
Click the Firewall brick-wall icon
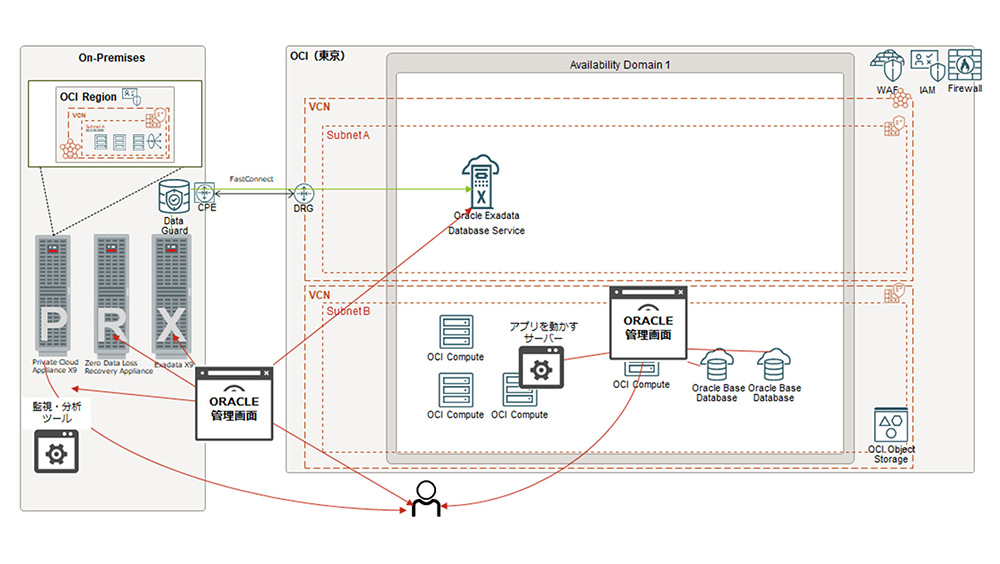[965, 64]
